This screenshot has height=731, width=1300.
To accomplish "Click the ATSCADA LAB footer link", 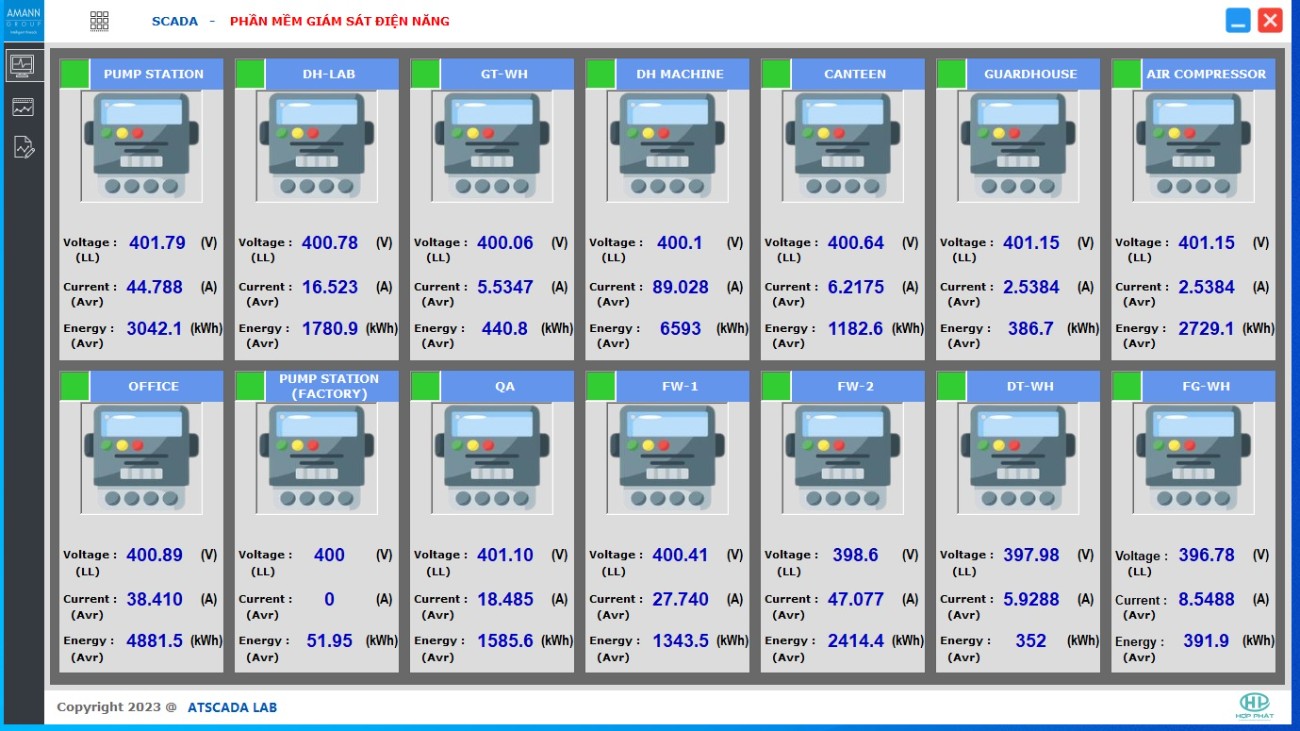I will [x=232, y=707].
